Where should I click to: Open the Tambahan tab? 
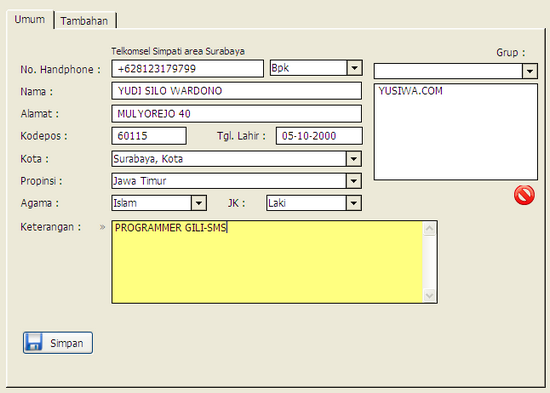tap(84, 21)
